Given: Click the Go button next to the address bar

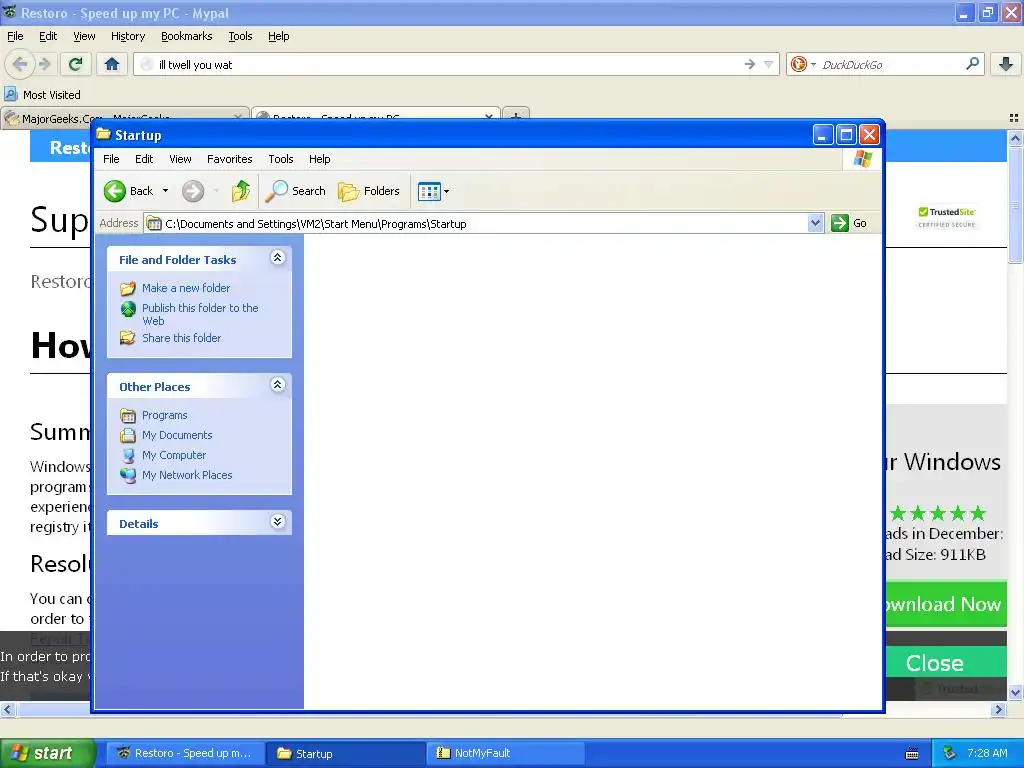Looking at the screenshot, I should (x=849, y=223).
